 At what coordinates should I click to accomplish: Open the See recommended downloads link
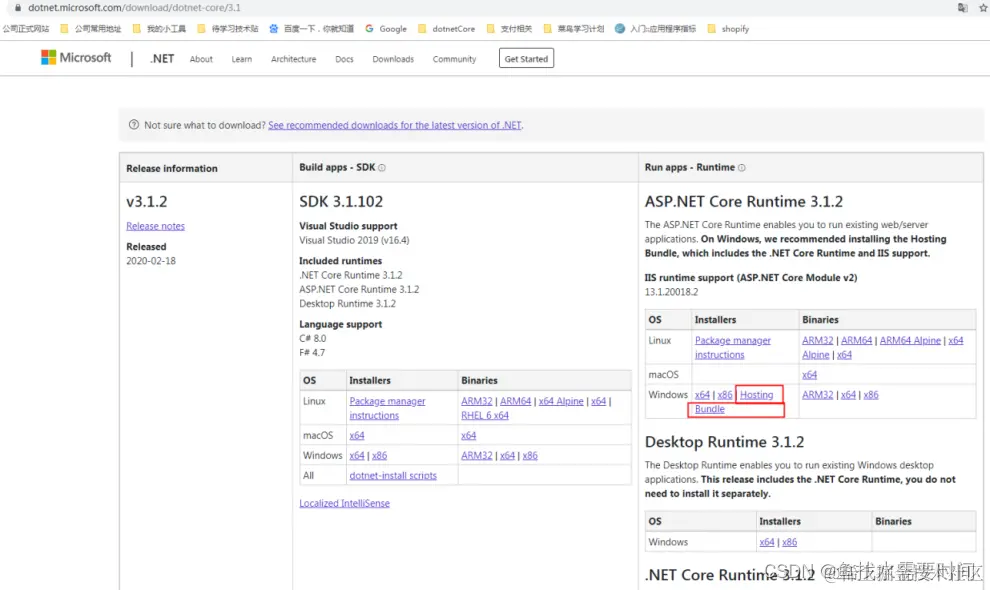[x=395, y=125]
